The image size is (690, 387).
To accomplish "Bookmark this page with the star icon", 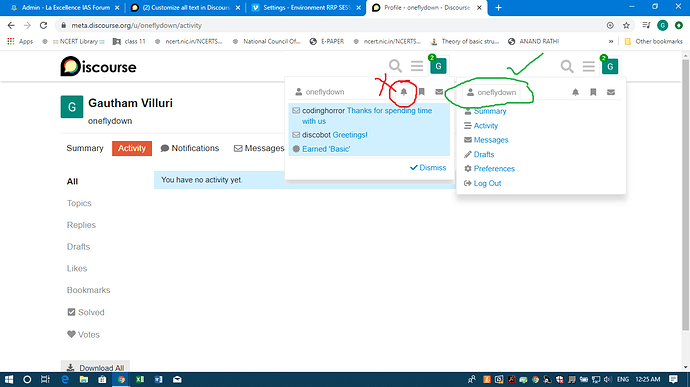I will 626,26.
